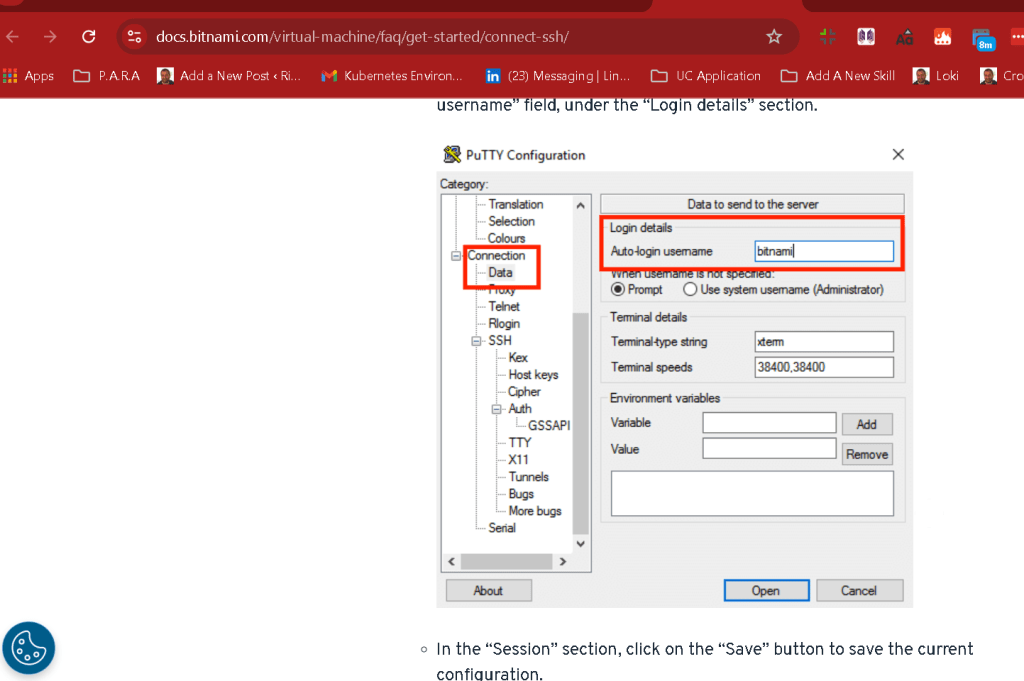Close the PuTTY Configuration dialog

coord(898,154)
